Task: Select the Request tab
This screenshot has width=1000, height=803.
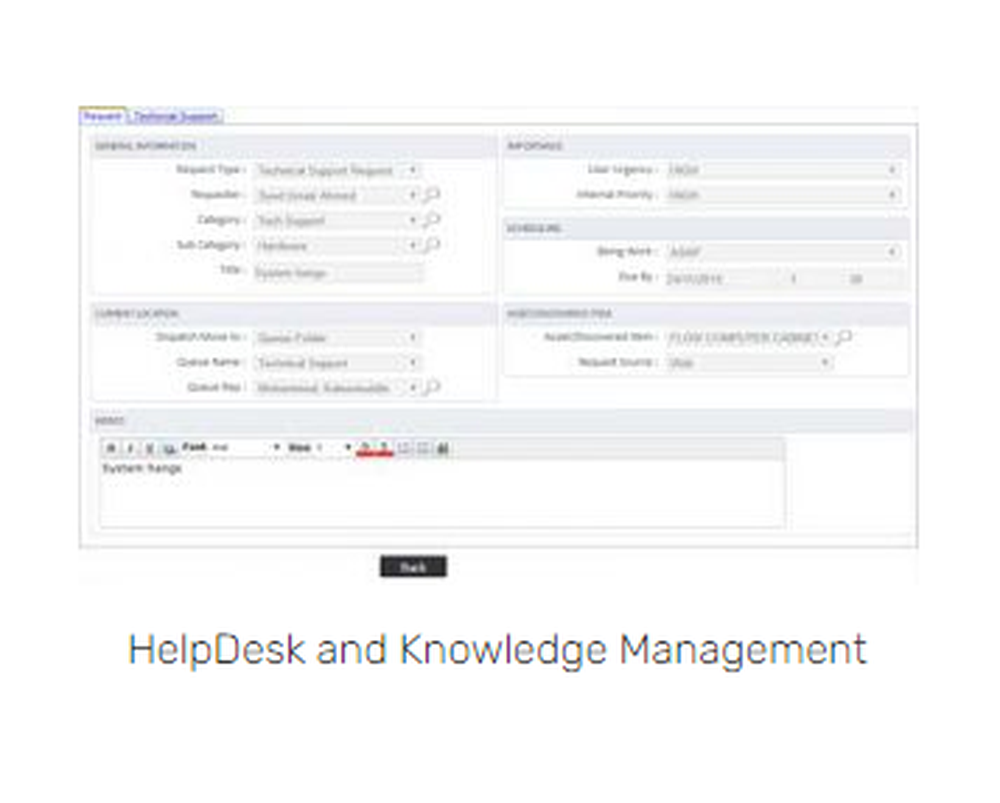Action: 104,116
